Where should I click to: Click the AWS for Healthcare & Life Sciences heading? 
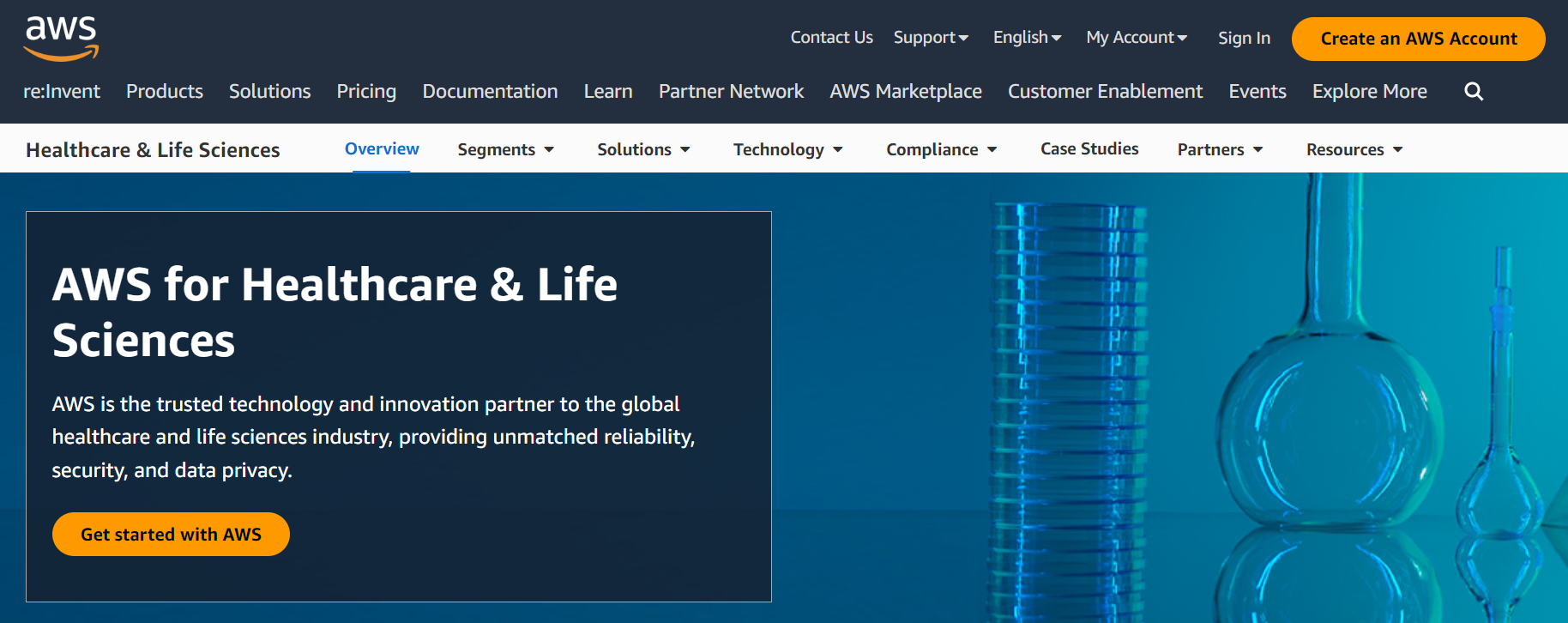(335, 312)
